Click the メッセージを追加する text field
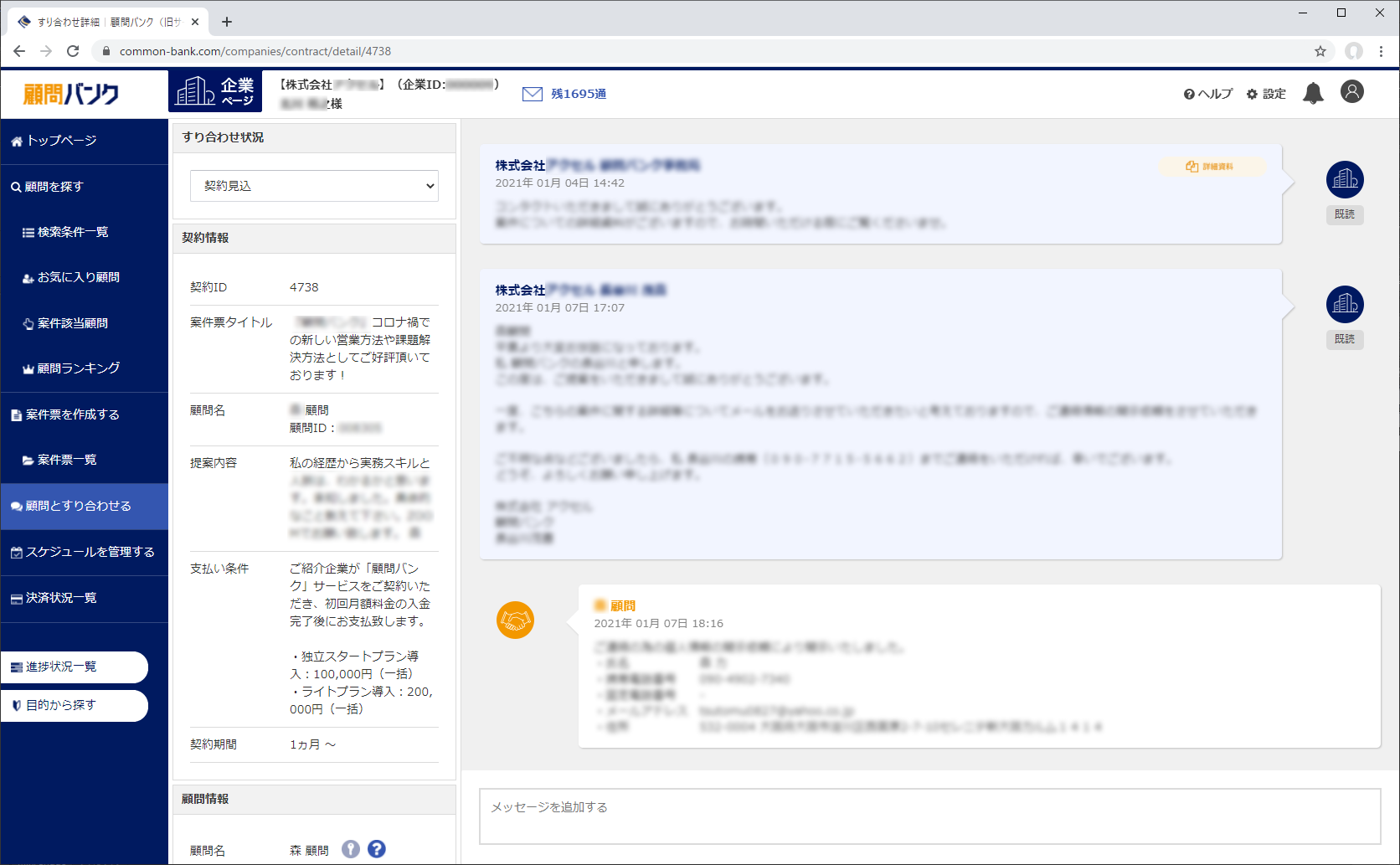Image resolution: width=1400 pixels, height=865 pixels. point(929,816)
